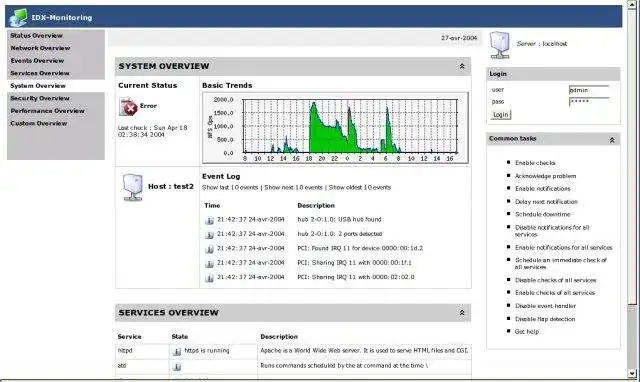Click Disable event handler link
The image size is (640, 382).
click(x=545, y=306)
